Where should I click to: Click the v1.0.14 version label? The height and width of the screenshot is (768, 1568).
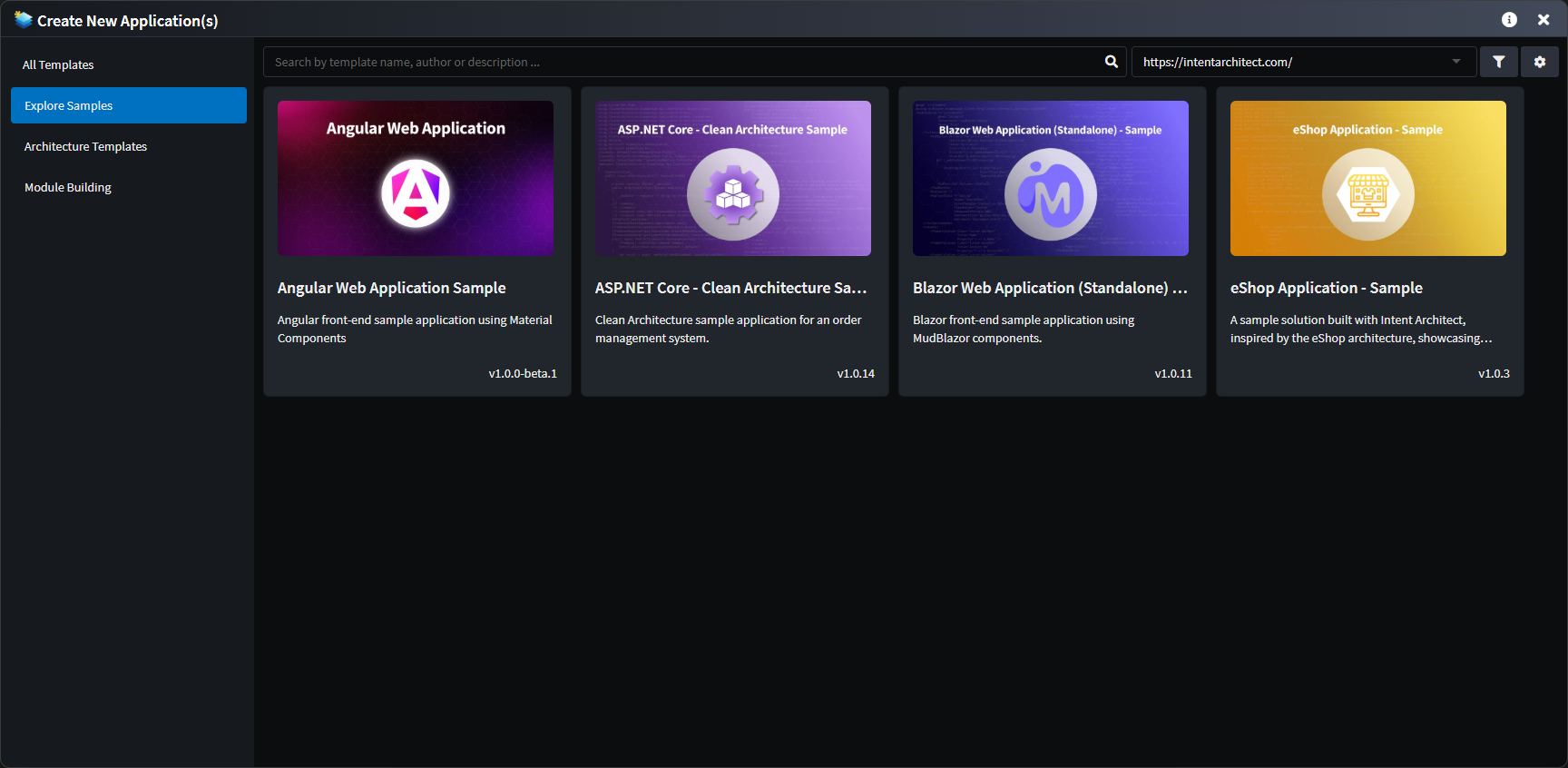(x=856, y=373)
